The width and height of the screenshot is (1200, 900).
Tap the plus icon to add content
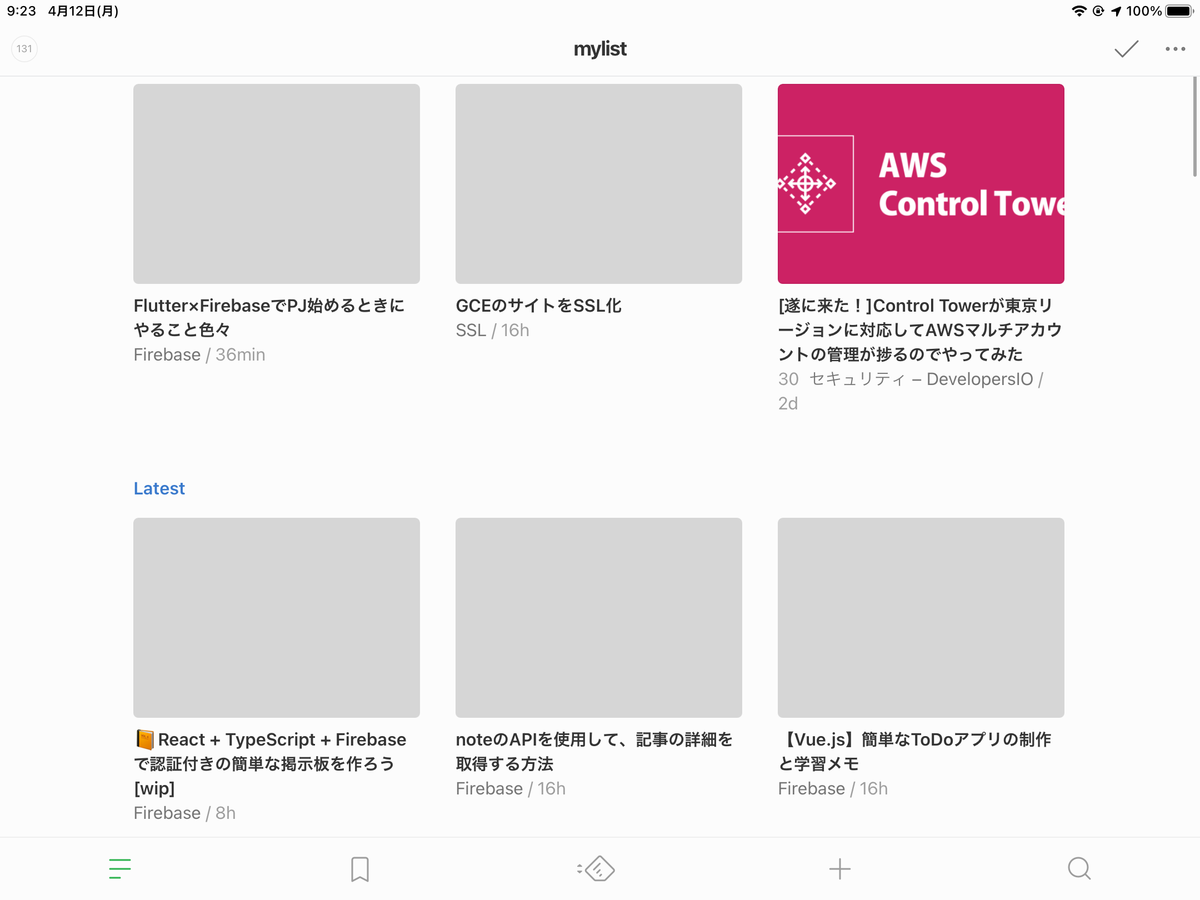840,869
